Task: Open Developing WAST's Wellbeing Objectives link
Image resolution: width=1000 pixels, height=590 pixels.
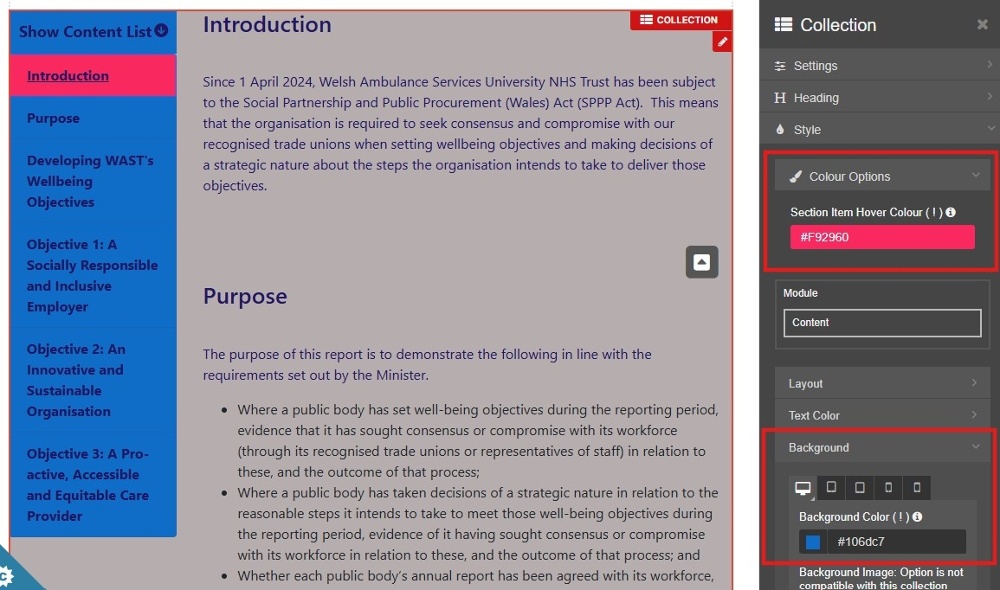Action: pos(90,181)
